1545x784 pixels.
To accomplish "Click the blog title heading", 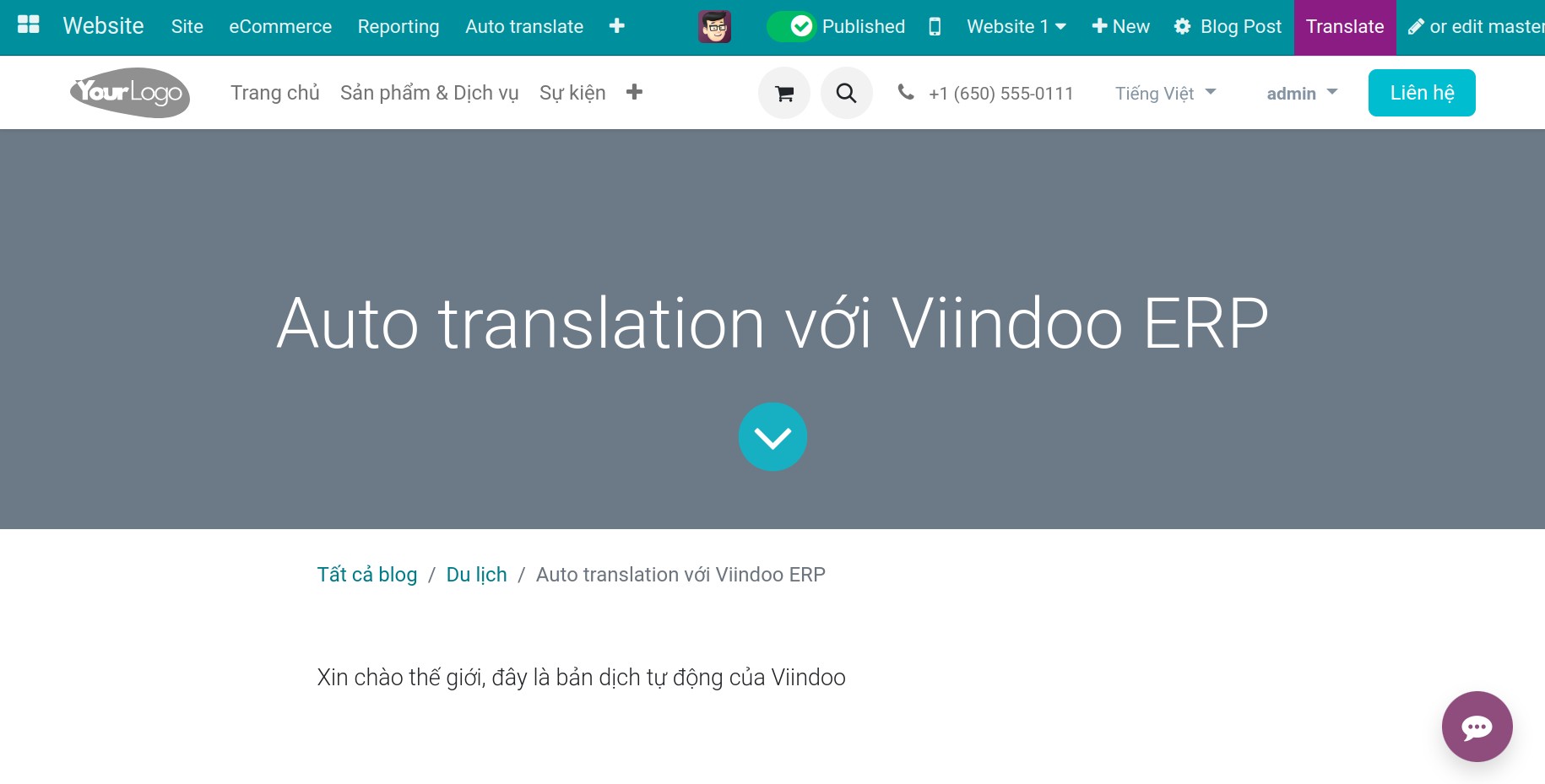I will tap(772, 323).
